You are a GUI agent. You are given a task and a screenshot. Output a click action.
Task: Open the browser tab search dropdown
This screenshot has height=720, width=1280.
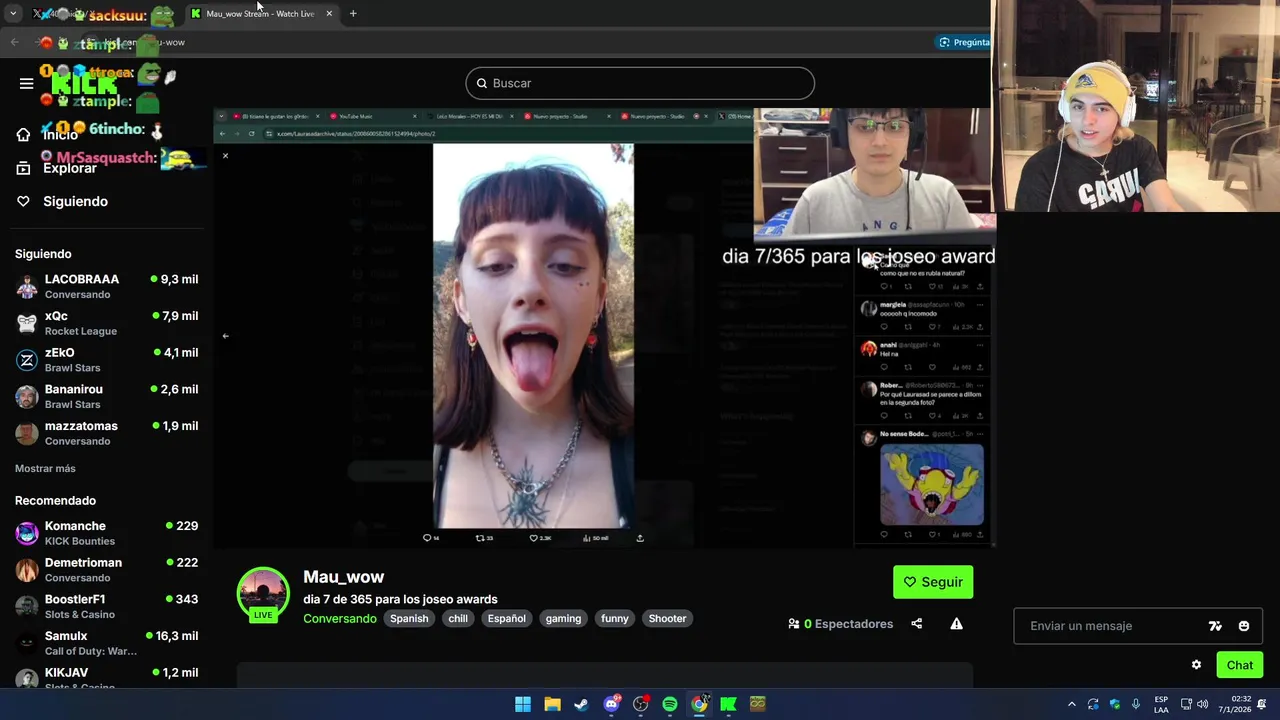coord(13,14)
